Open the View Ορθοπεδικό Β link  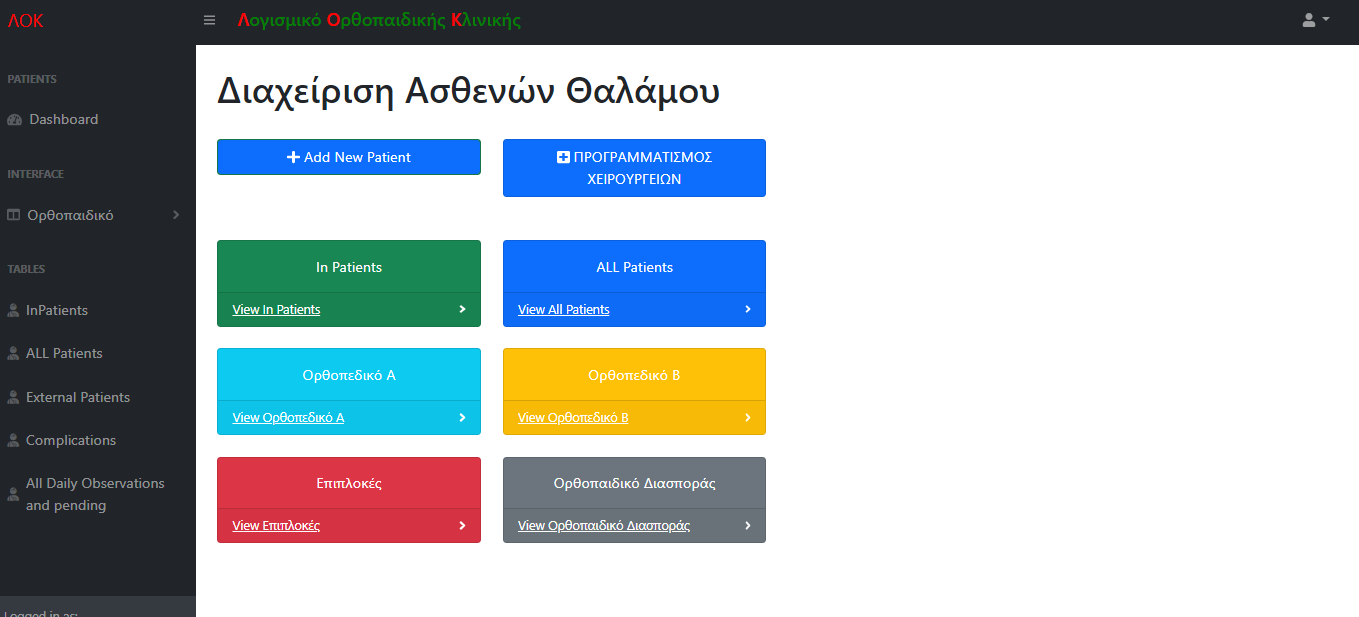click(x=573, y=418)
